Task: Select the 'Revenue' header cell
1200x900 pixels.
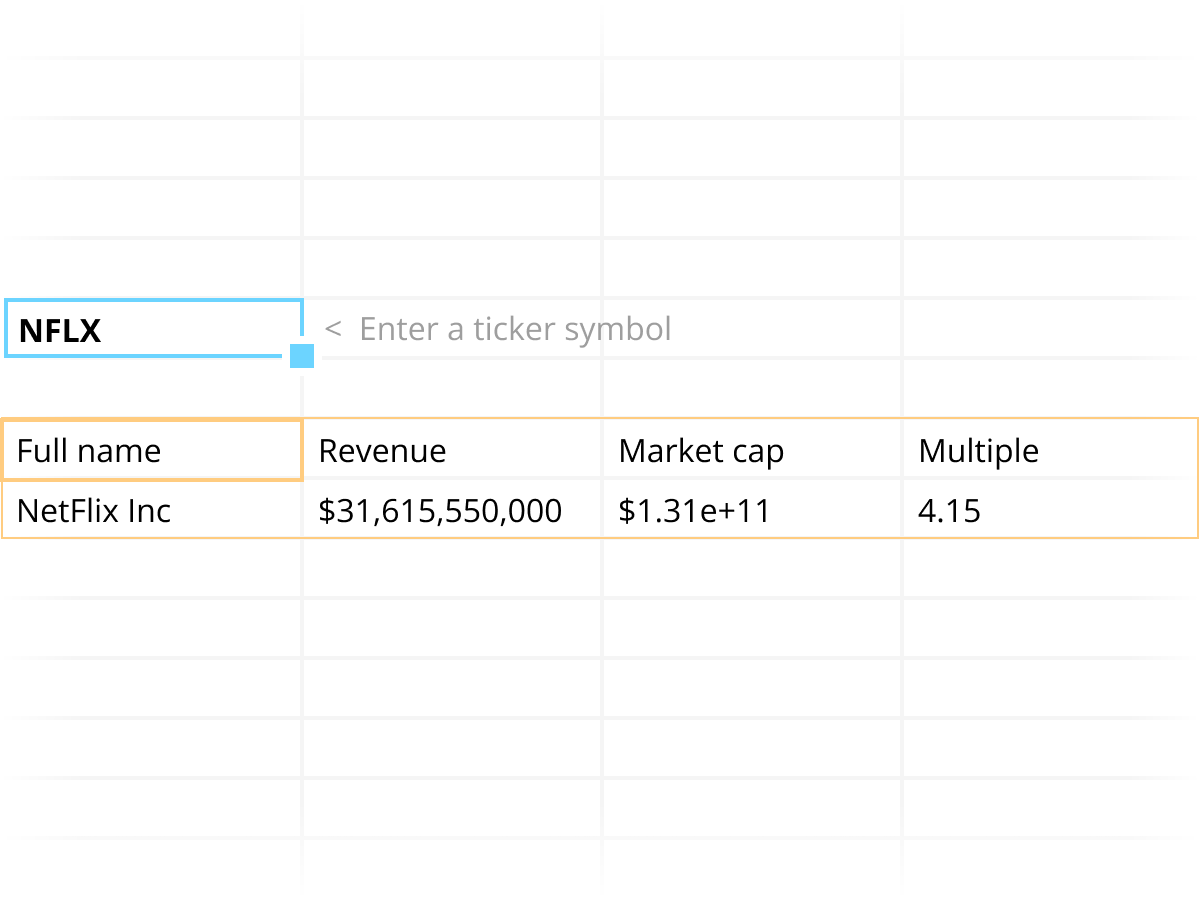Action: point(450,450)
